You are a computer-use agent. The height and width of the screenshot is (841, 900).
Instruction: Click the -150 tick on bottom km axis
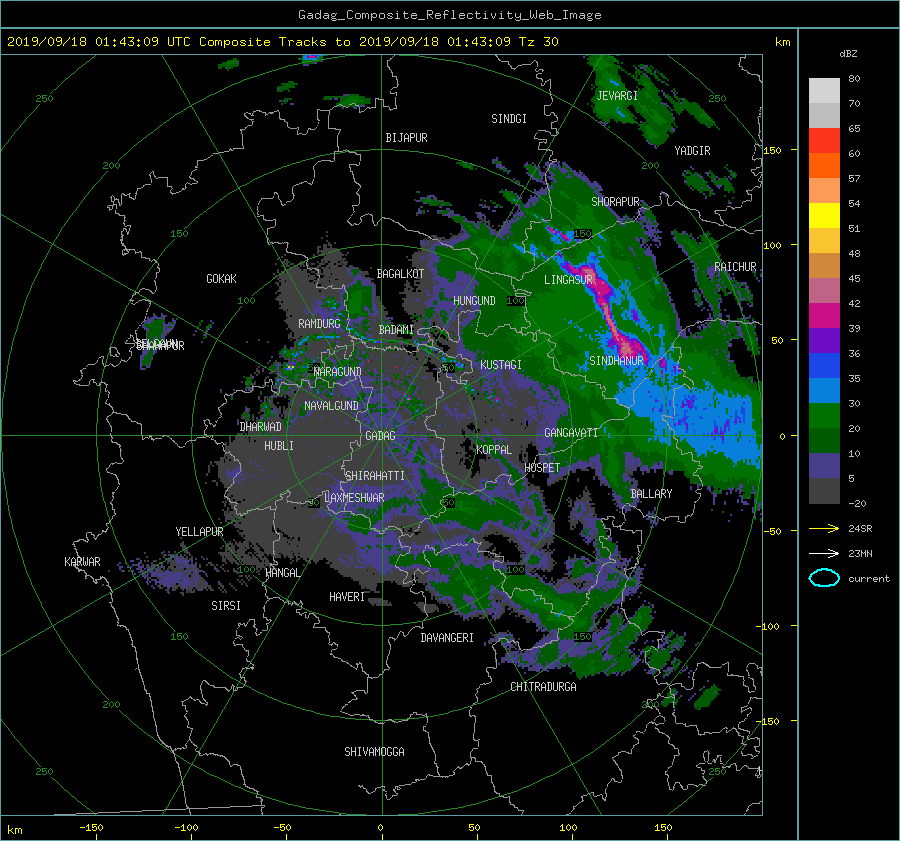point(91,827)
